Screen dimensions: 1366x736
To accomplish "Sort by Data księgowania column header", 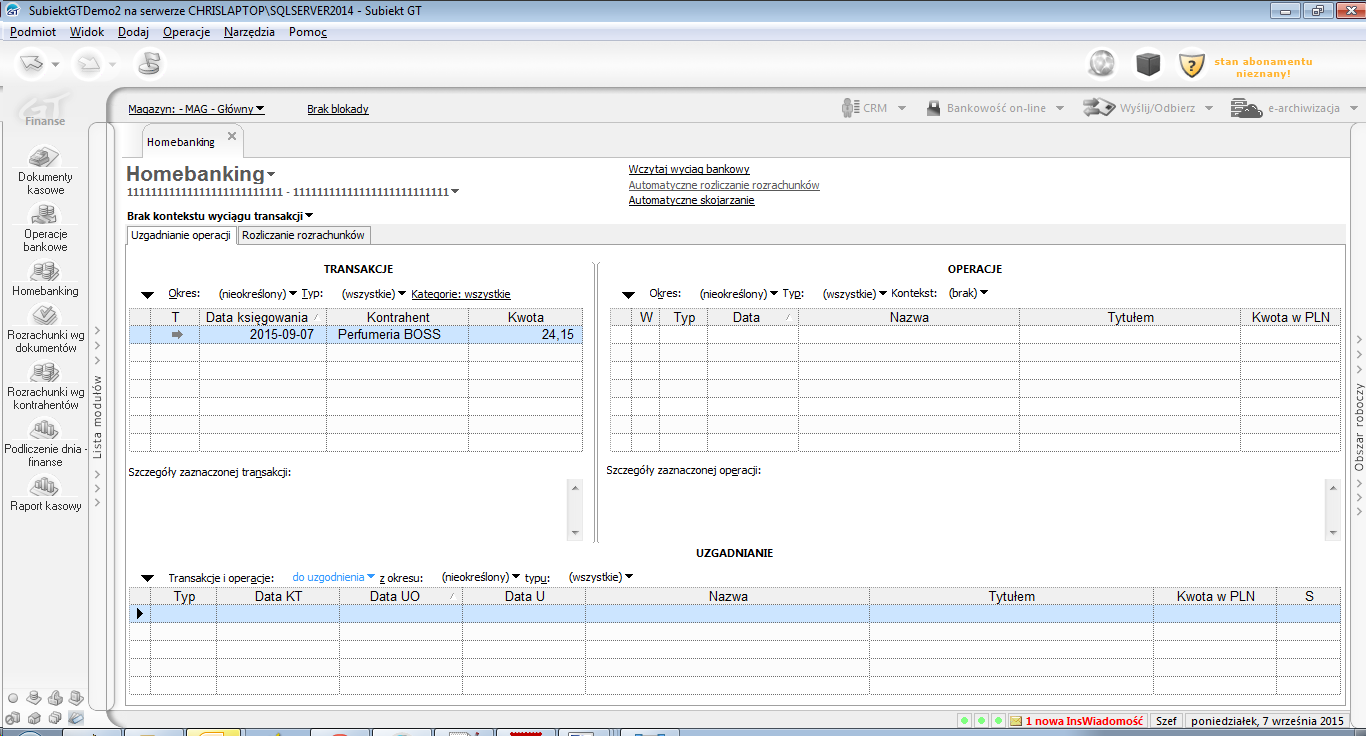I will tap(263, 317).
